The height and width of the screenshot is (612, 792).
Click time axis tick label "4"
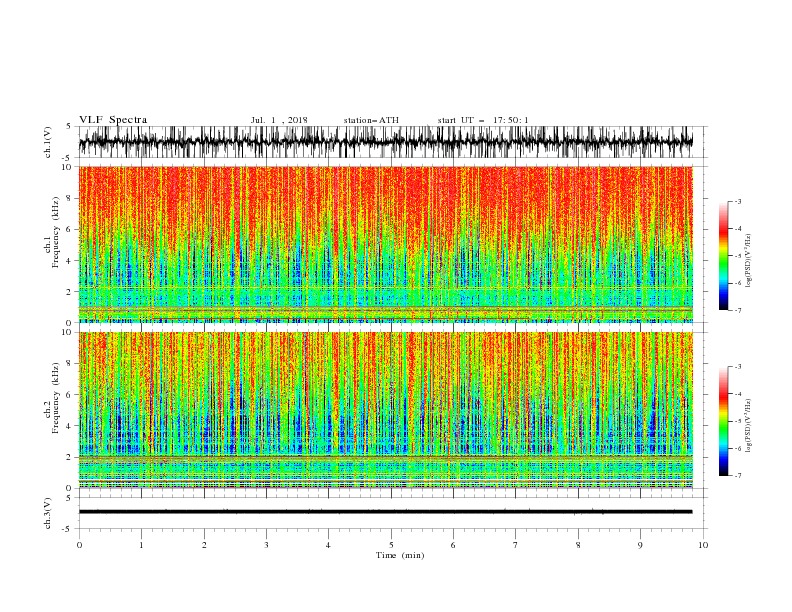point(328,545)
